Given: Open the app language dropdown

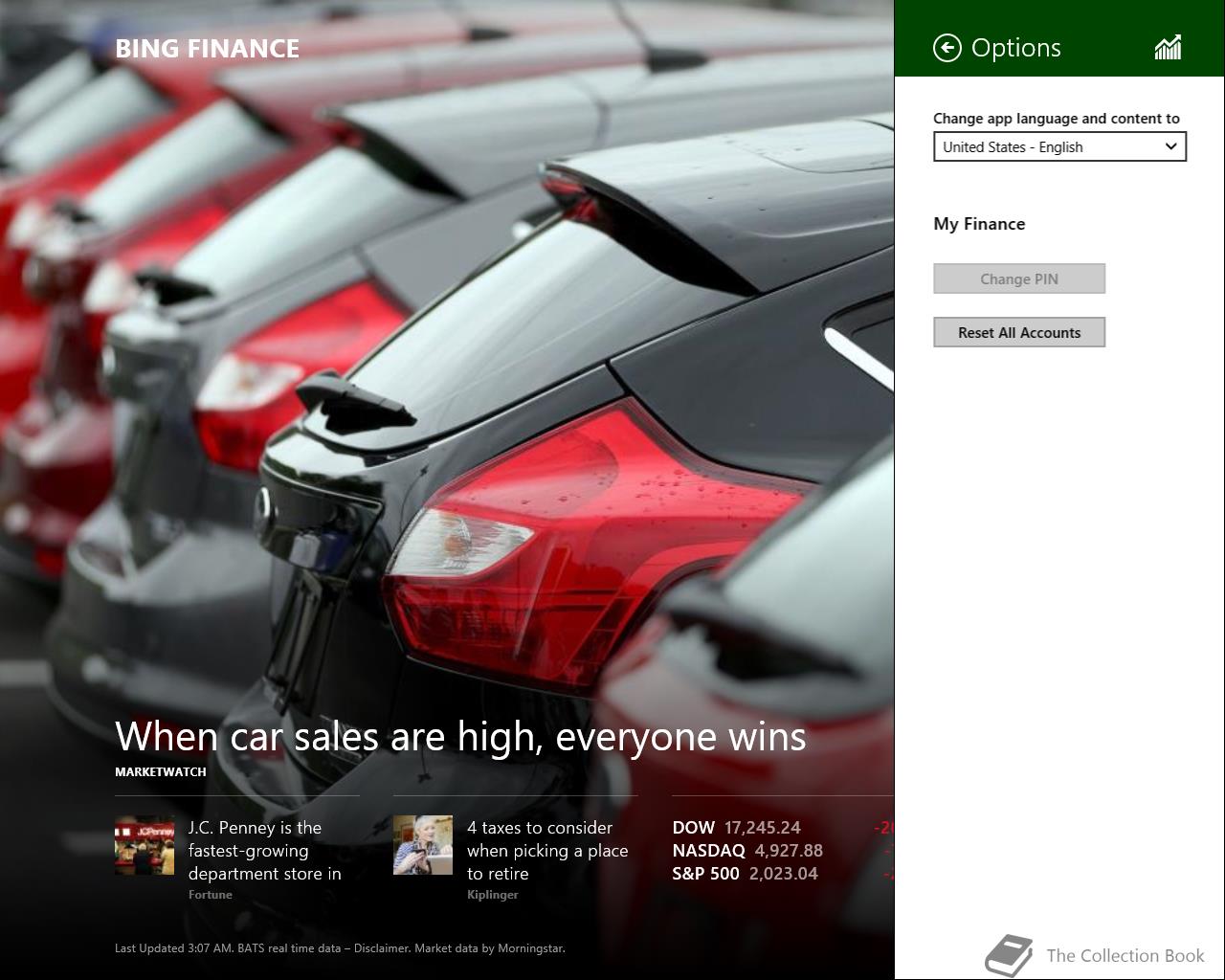Looking at the screenshot, I should [x=1059, y=146].
